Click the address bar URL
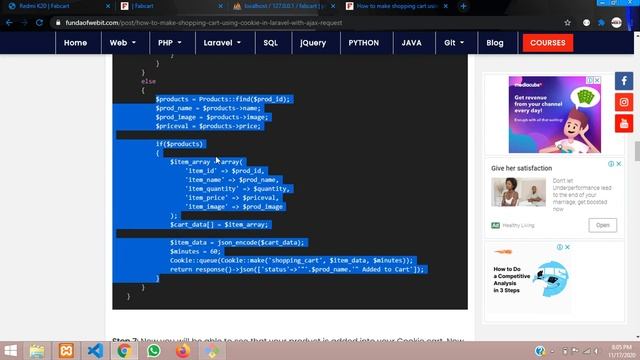The width and height of the screenshot is (640, 360). click(204, 23)
